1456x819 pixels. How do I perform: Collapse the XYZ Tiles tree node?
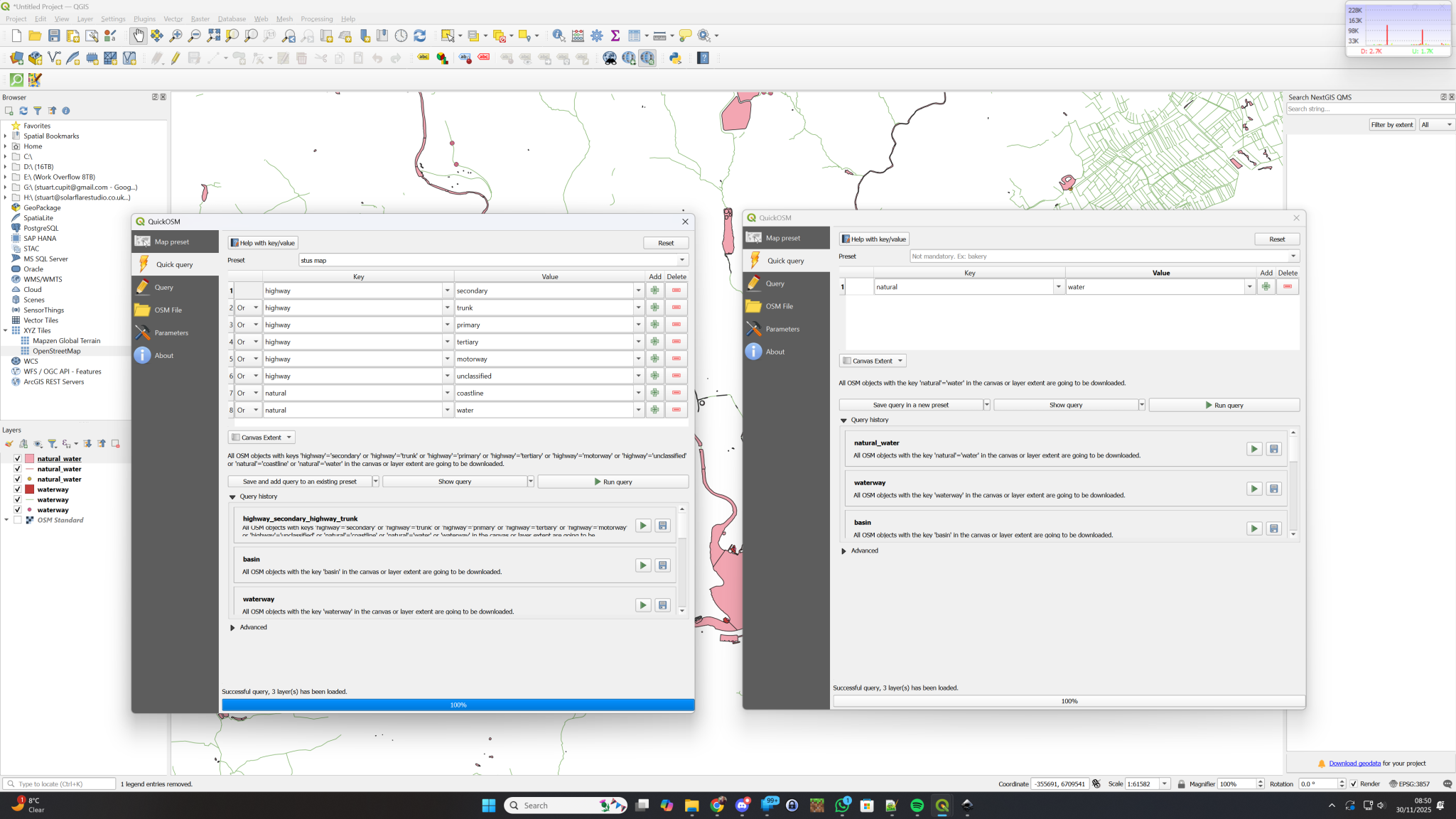[6, 330]
